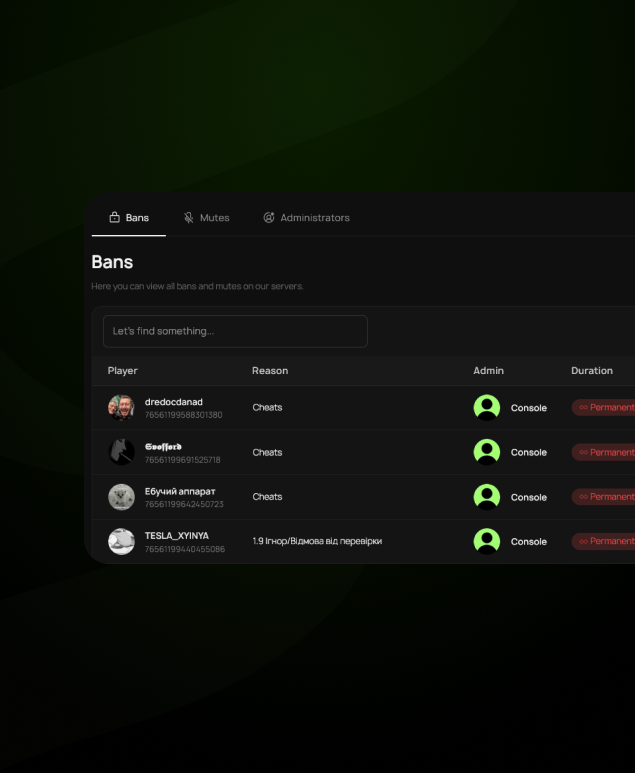Click the dark wolf avatar of Geofferd

coord(121,452)
